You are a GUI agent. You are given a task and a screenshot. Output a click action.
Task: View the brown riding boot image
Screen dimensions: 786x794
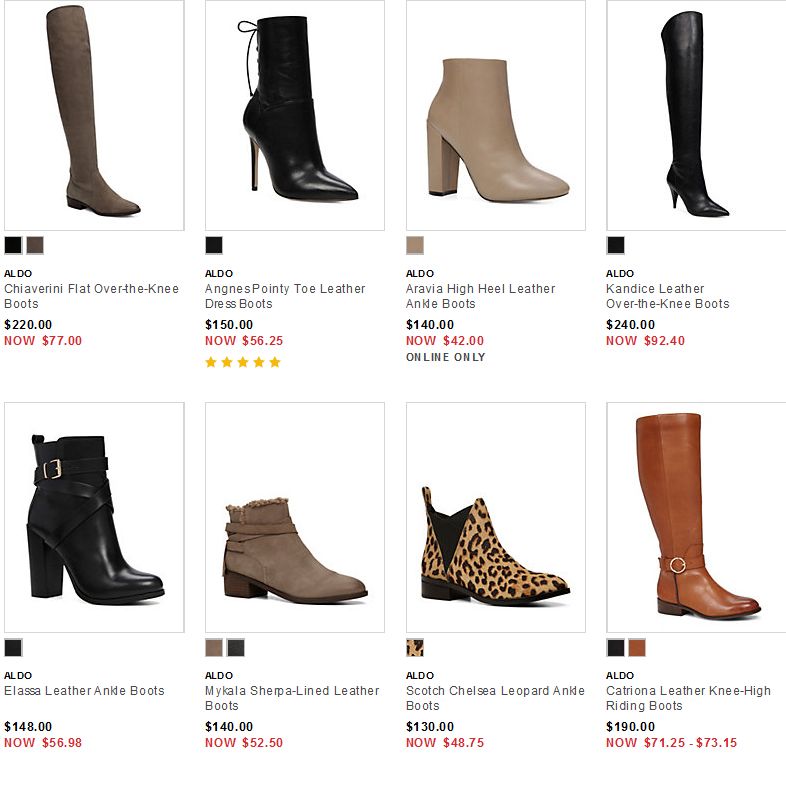[696, 518]
